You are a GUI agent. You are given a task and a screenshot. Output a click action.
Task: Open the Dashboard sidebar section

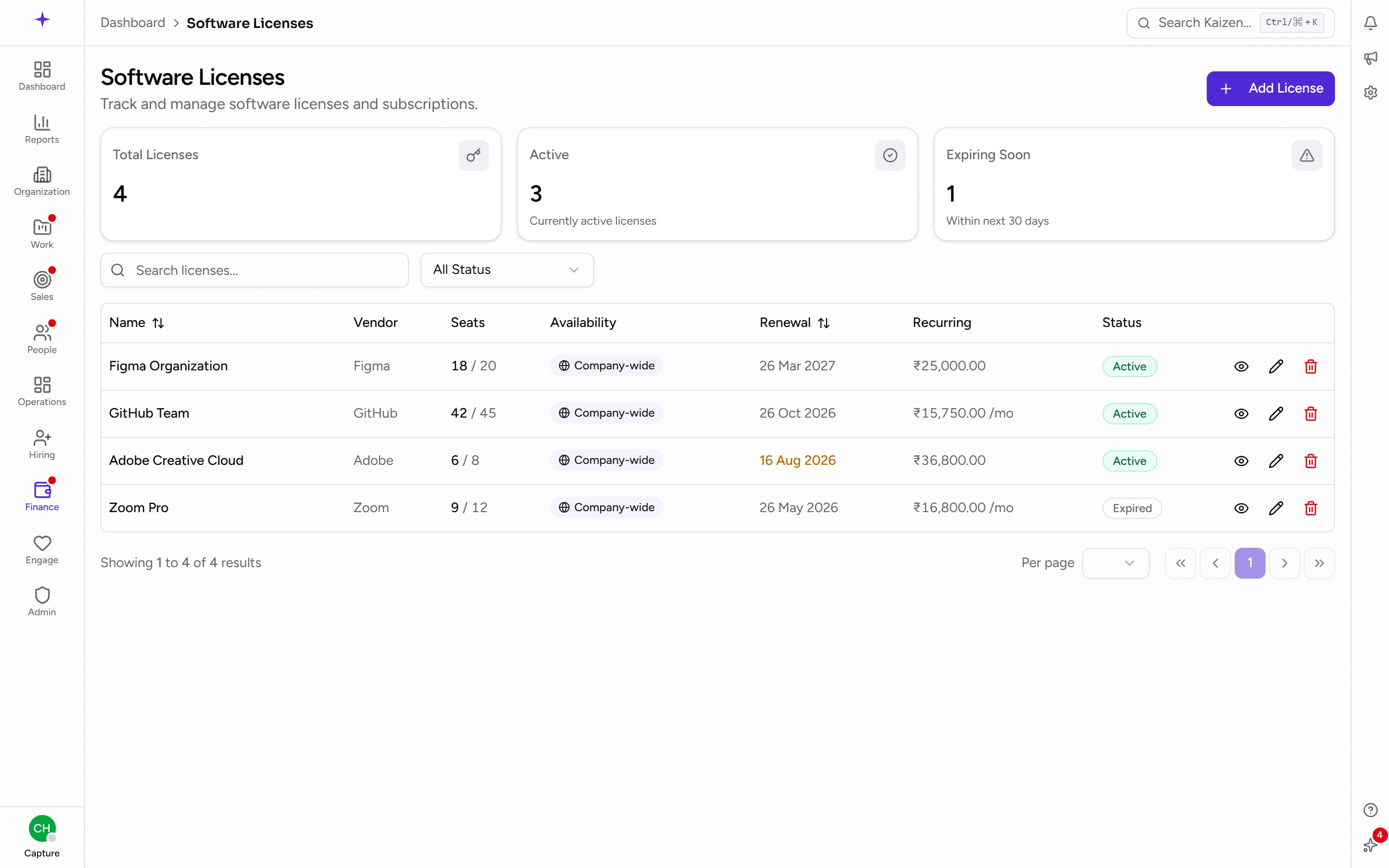point(42,76)
